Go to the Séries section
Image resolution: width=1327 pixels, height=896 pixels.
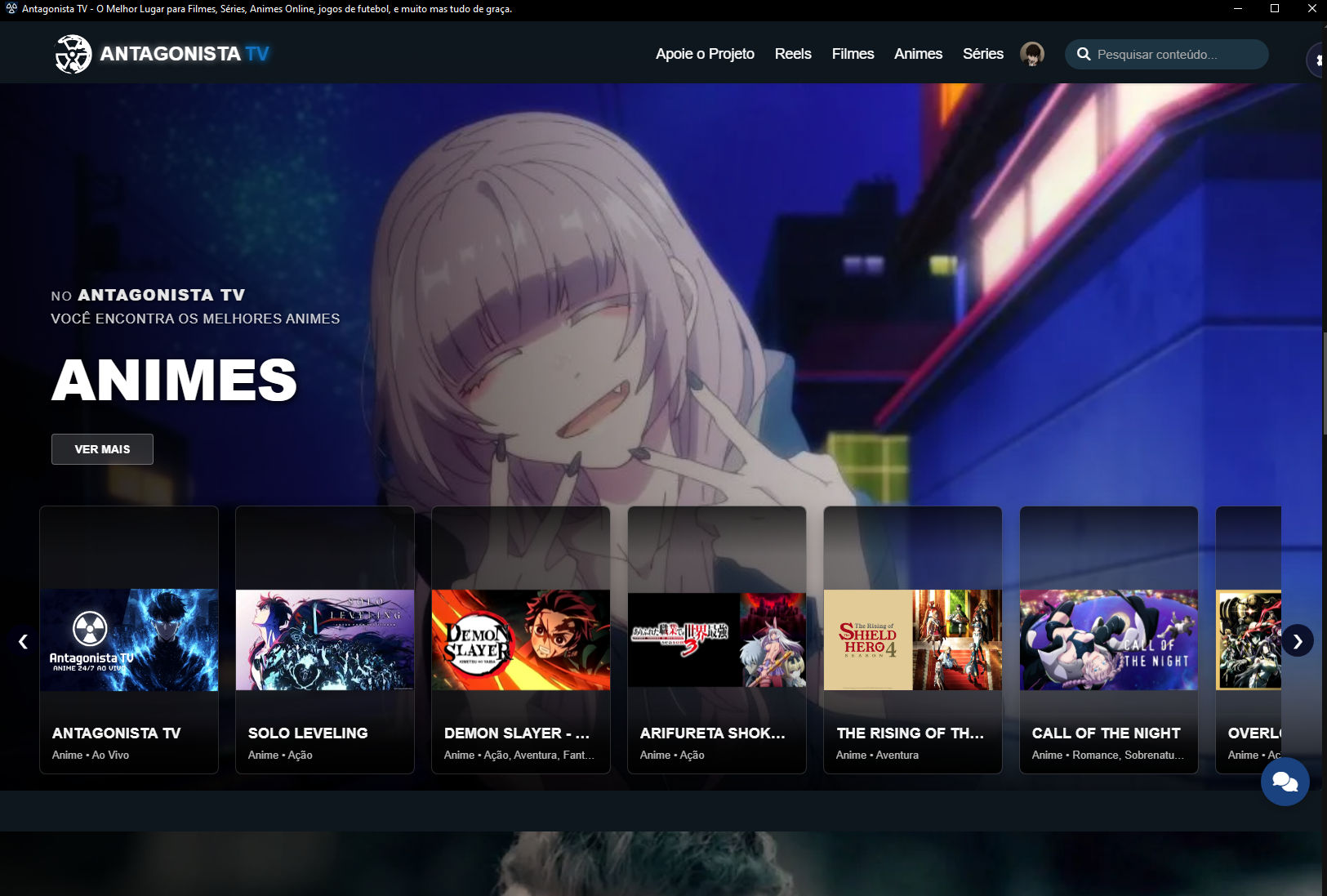pos(982,54)
